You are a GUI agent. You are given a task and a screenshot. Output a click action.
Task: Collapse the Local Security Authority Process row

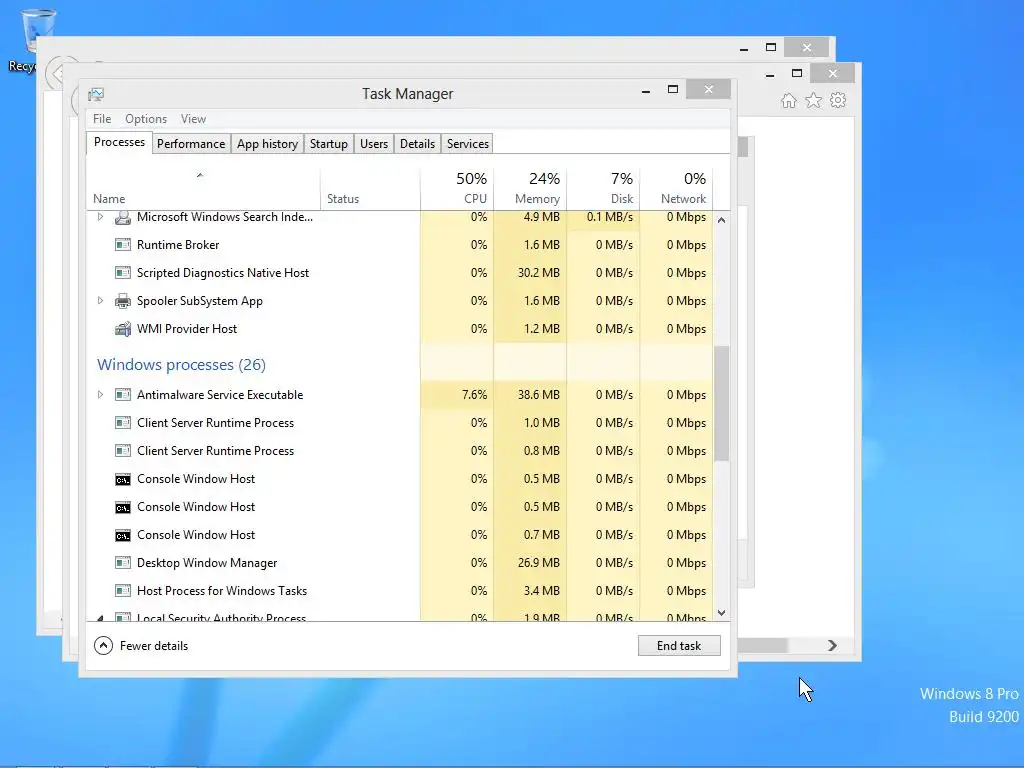(x=100, y=617)
